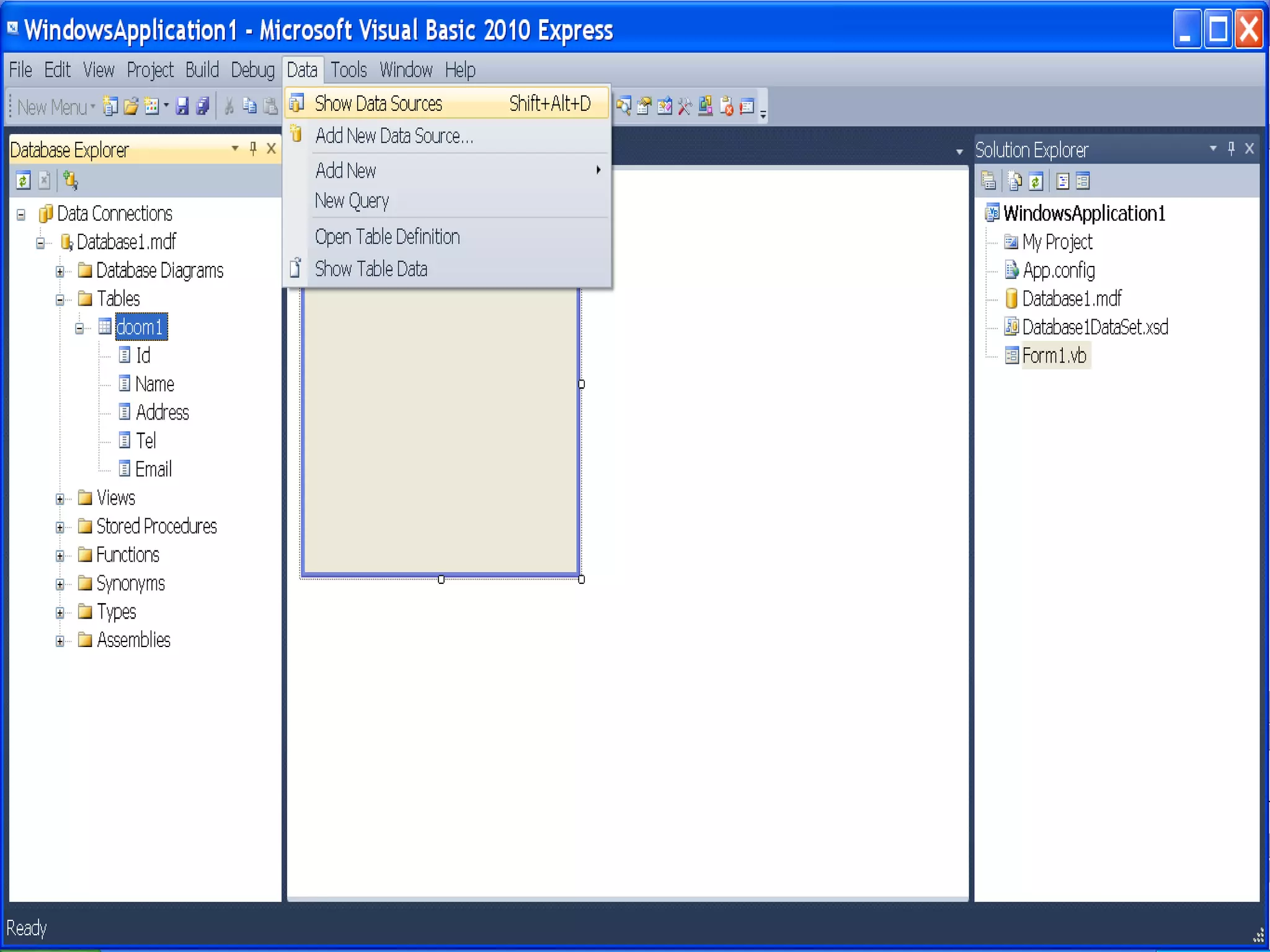Click Connect to Database icon
Image resolution: width=1270 pixels, height=952 pixels.
click(70, 180)
